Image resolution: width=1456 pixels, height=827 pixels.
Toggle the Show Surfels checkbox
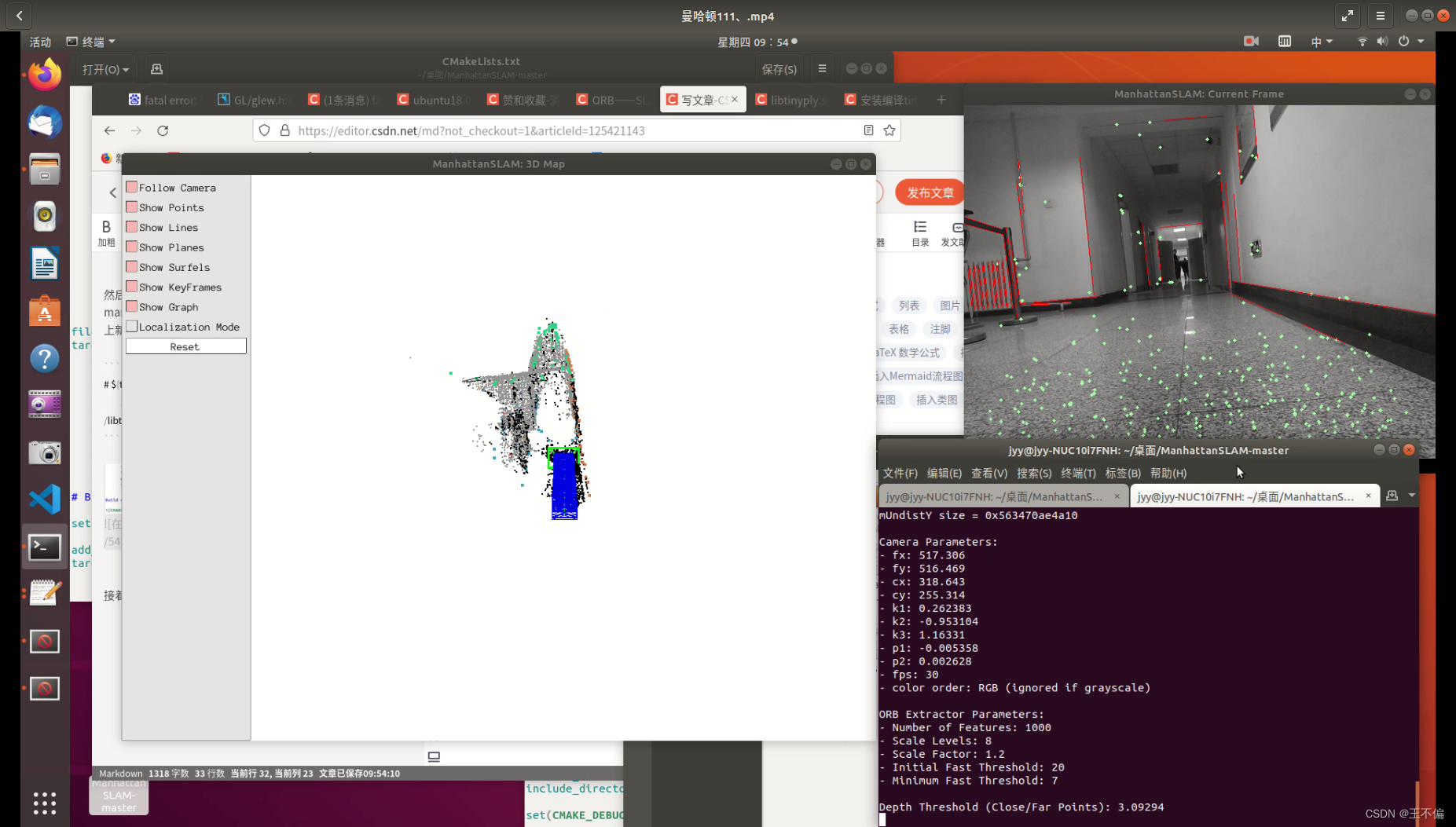tap(132, 267)
